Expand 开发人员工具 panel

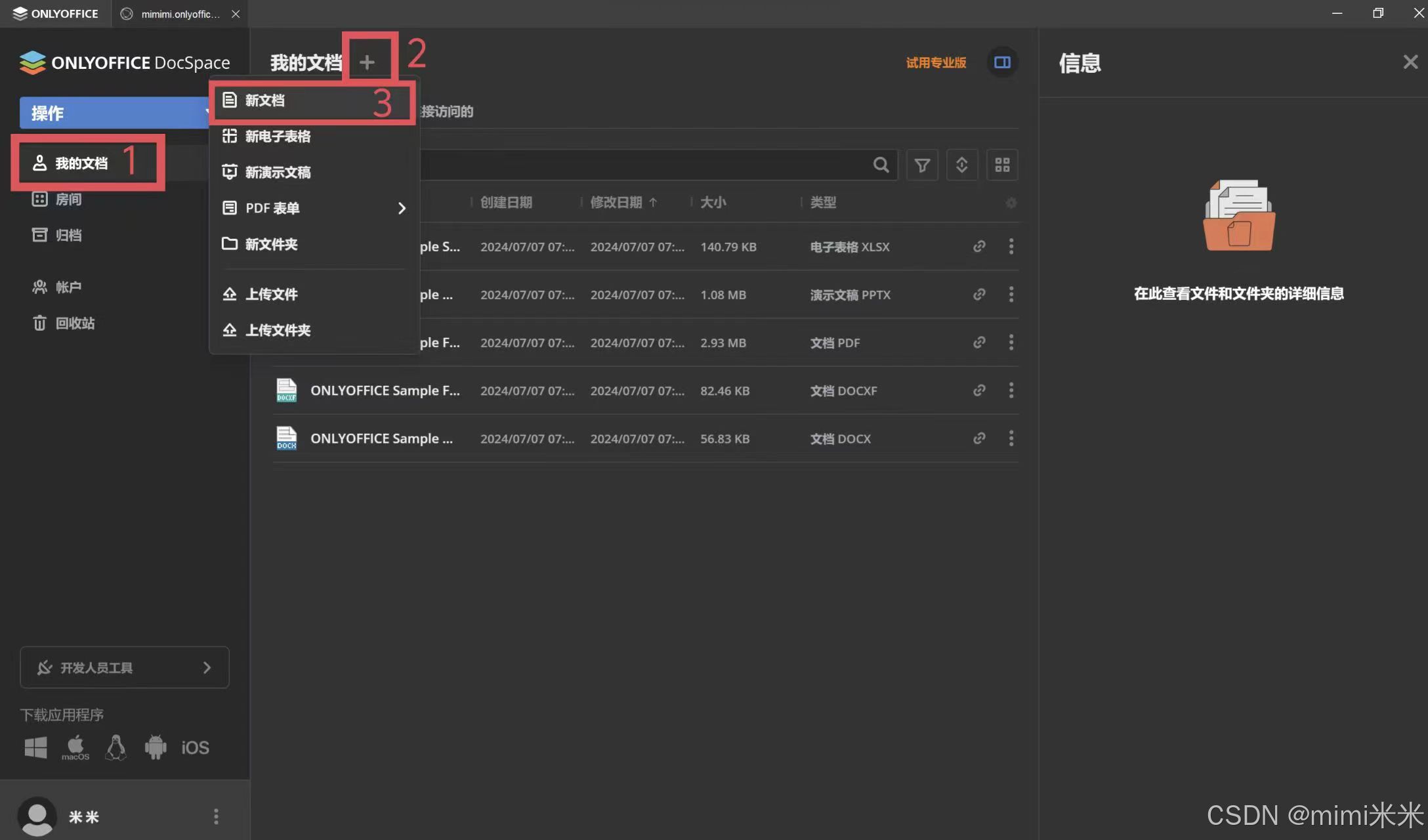pyautogui.click(x=125, y=667)
